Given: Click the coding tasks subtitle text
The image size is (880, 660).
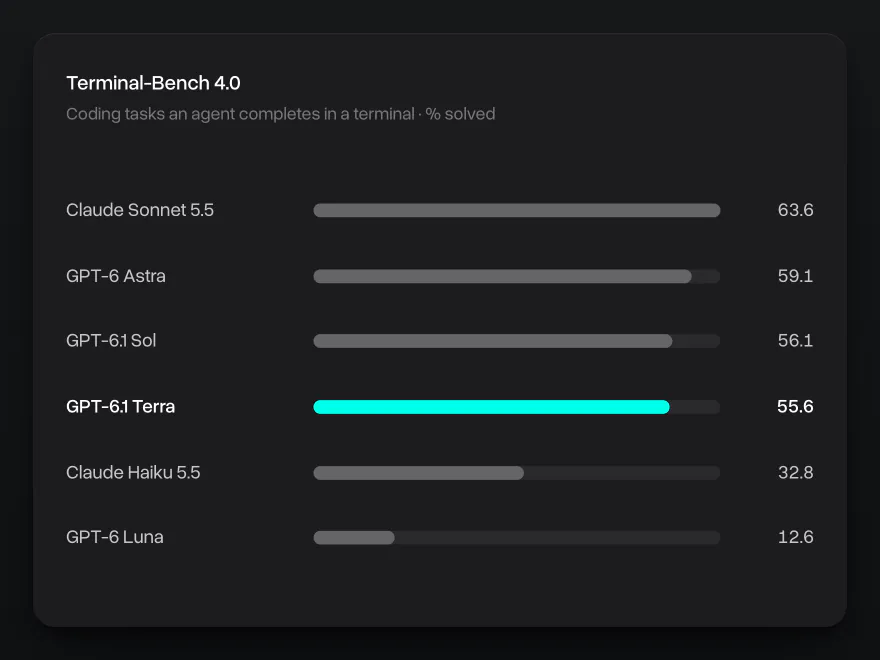Looking at the screenshot, I should coord(281,114).
